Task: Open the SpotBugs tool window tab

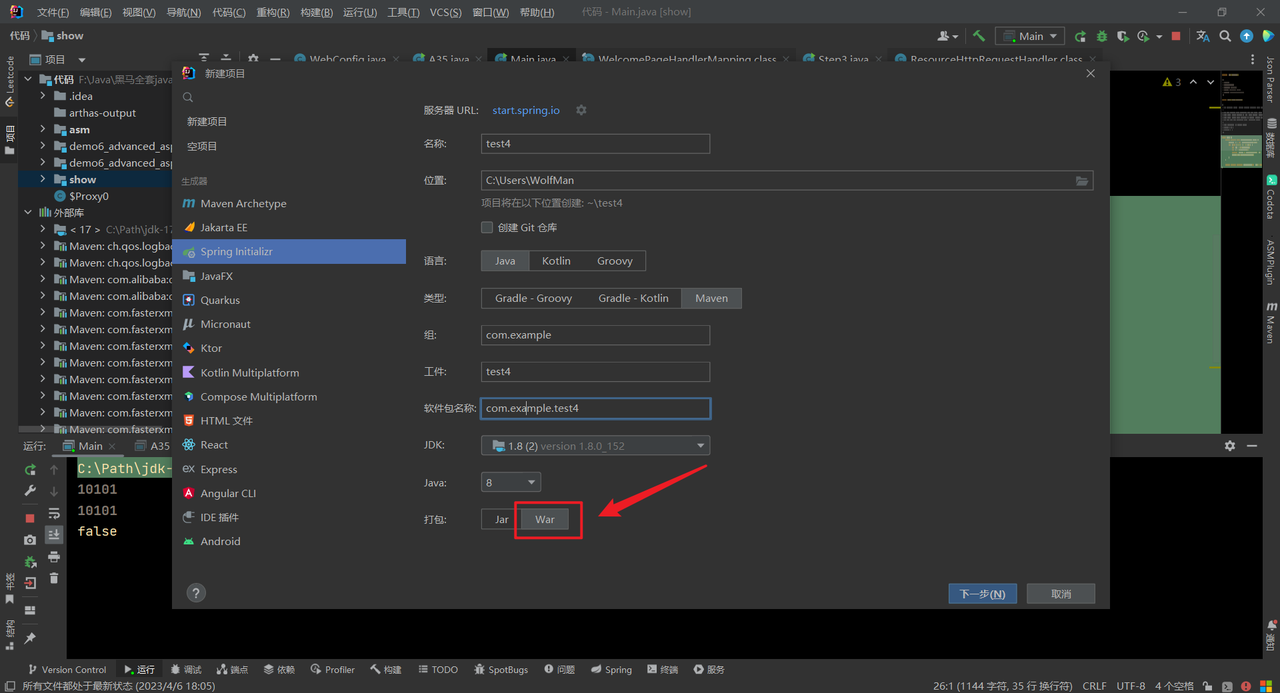Action: pos(500,670)
